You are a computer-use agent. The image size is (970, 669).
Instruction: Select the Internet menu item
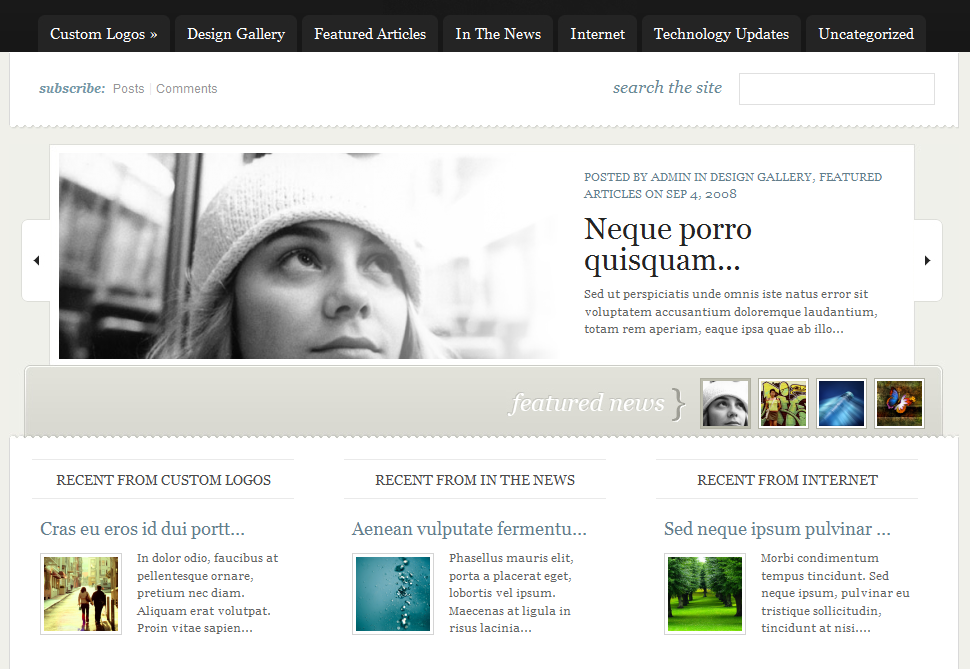click(x=598, y=34)
